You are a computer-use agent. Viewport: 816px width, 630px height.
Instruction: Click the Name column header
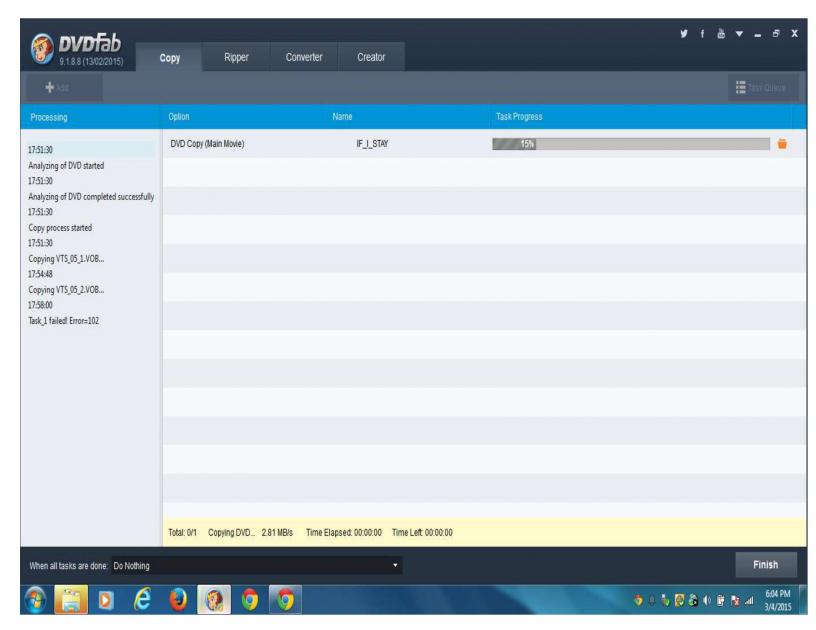(x=342, y=117)
